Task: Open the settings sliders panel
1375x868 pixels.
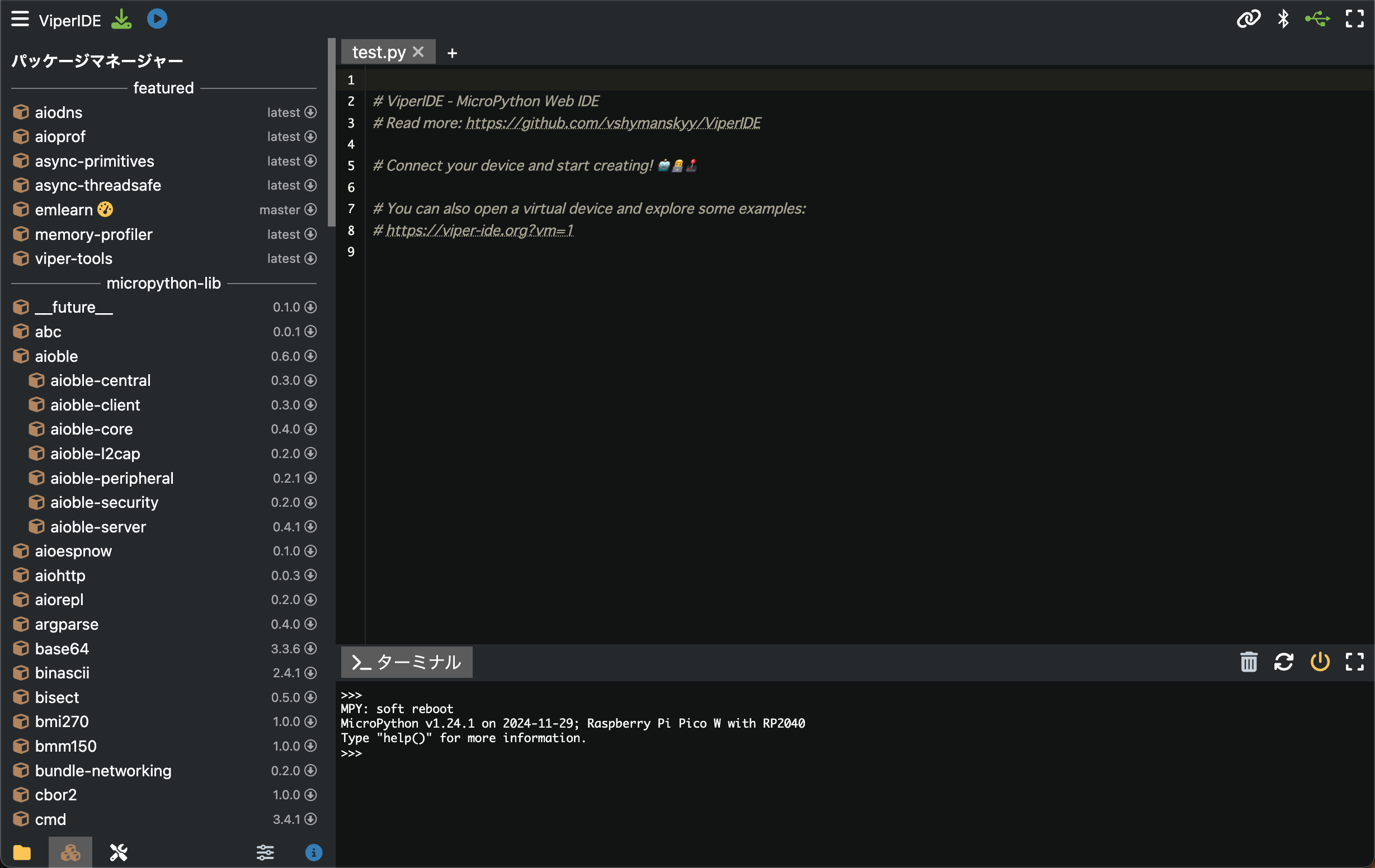Action: click(265, 852)
